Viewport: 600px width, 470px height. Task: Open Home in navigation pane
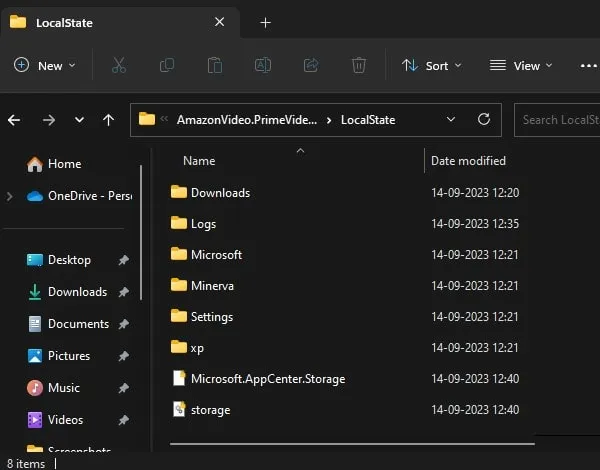tap(54, 164)
